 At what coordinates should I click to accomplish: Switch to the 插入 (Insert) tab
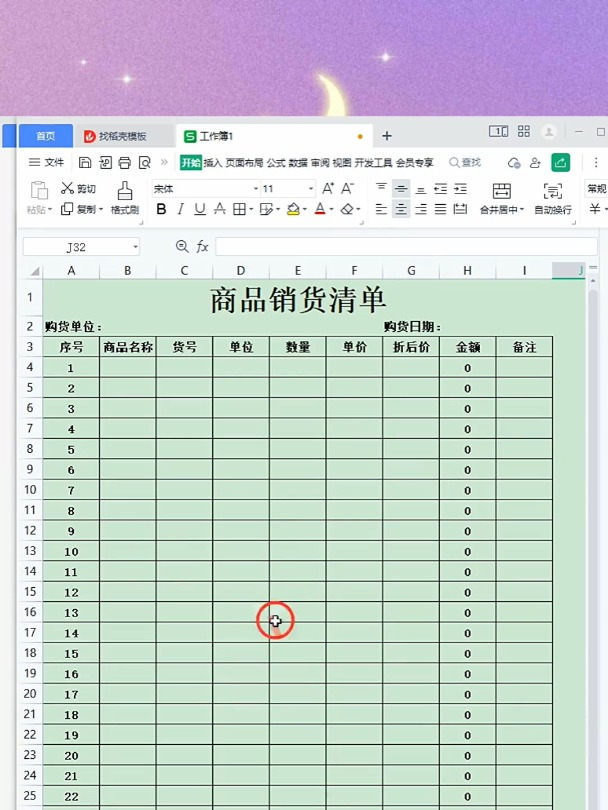pyautogui.click(x=212, y=163)
